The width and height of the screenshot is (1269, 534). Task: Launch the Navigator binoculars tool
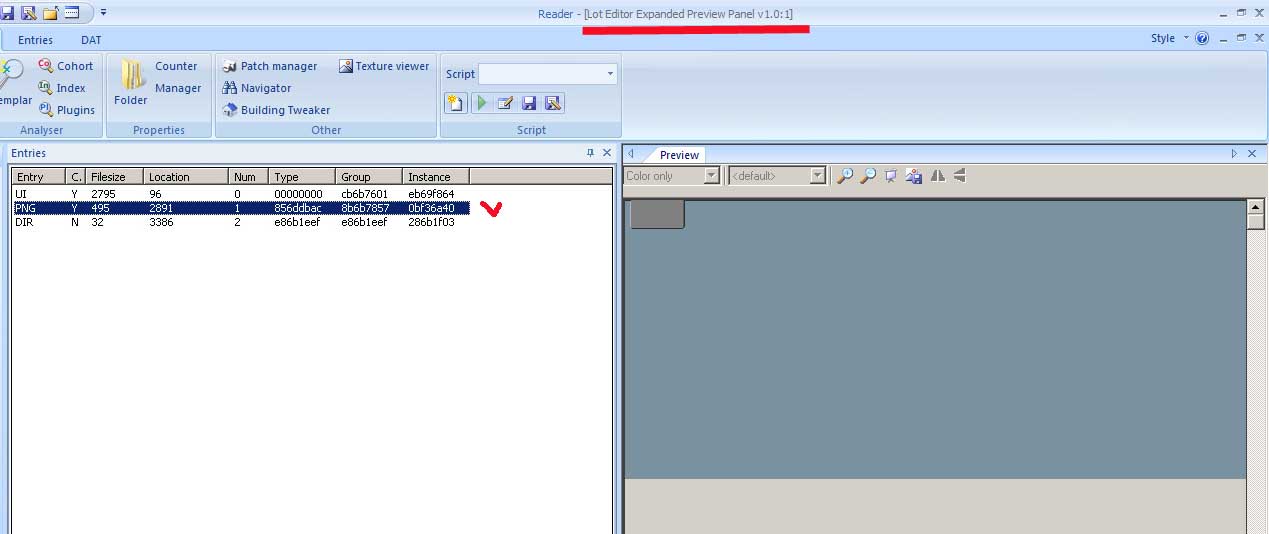256,88
